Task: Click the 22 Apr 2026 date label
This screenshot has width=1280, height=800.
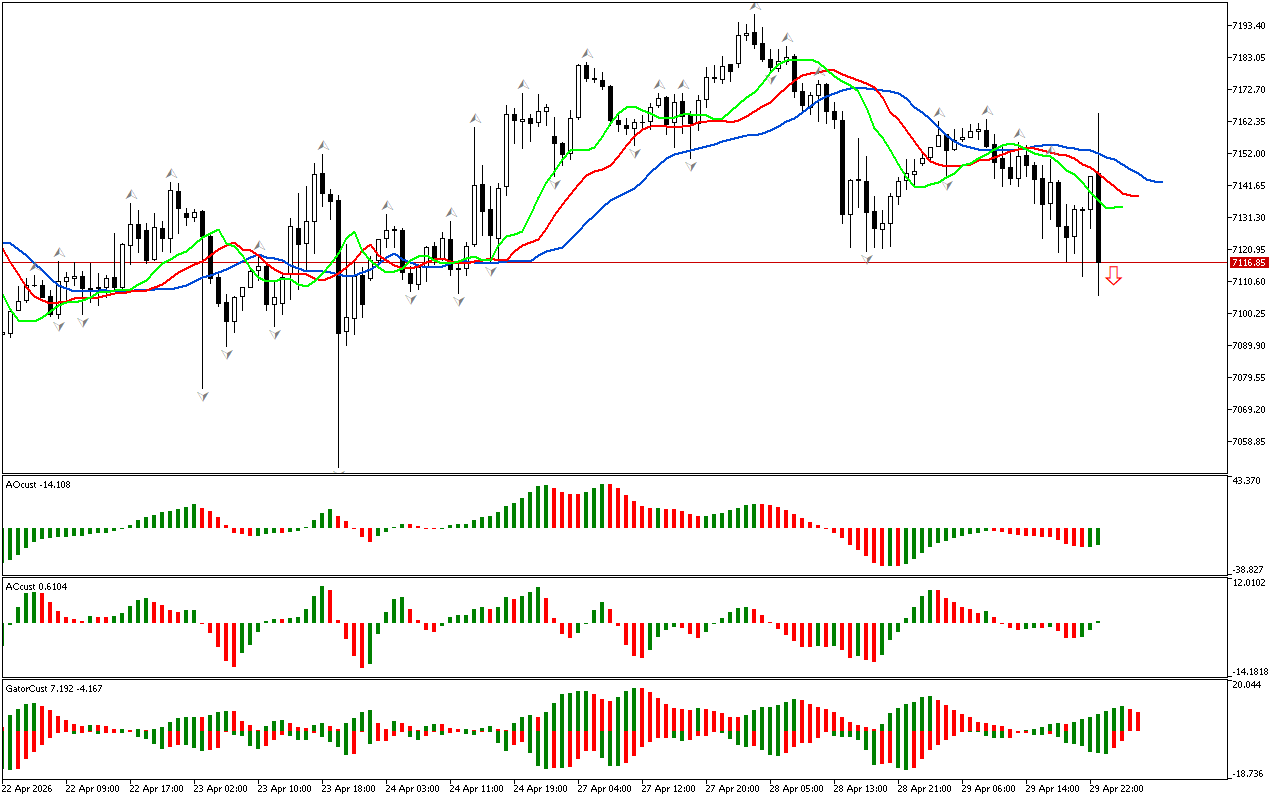Action: [28, 789]
